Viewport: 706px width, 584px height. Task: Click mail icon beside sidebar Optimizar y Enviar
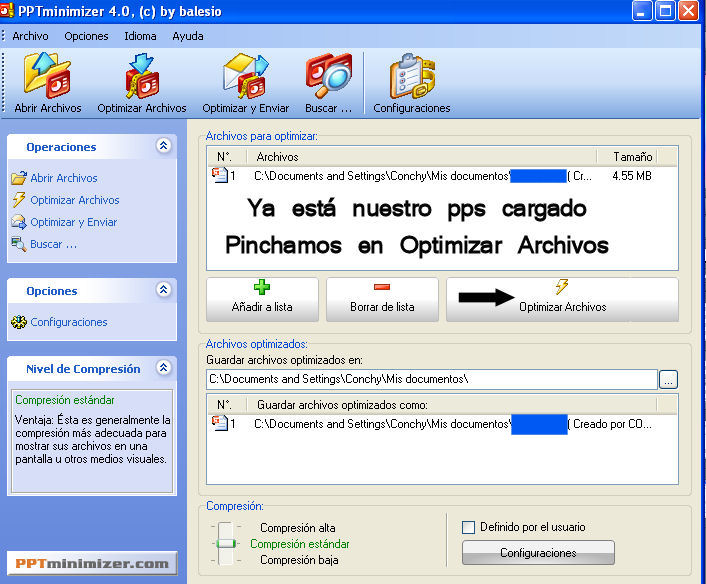[19, 222]
